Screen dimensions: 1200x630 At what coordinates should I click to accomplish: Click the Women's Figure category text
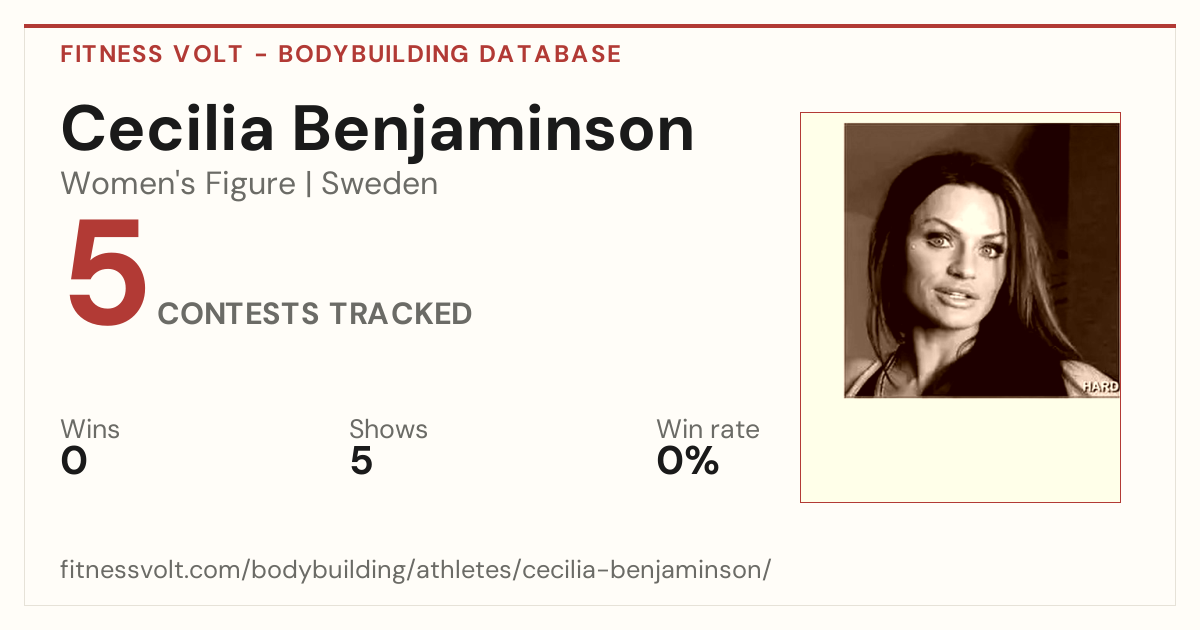(x=178, y=184)
